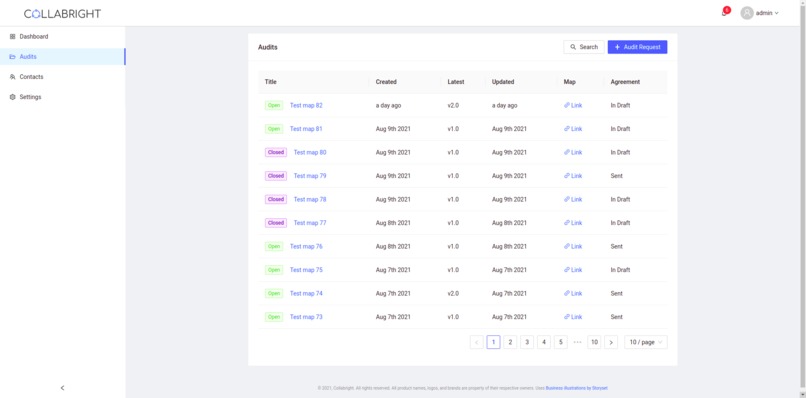Viewport: 806px width, 398px height.
Task: Open the Test map 75 audit
Action: tap(306, 270)
